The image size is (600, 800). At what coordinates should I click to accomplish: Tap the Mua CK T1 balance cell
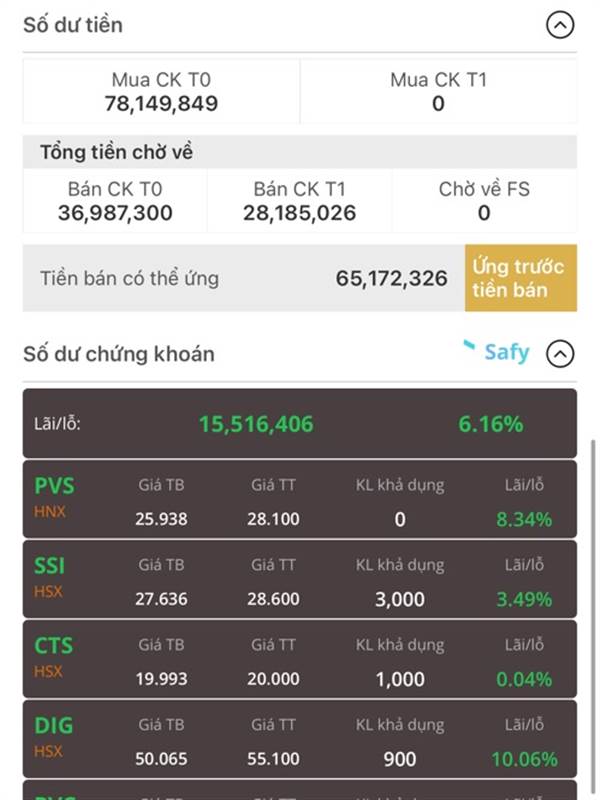pyautogui.click(x=439, y=92)
